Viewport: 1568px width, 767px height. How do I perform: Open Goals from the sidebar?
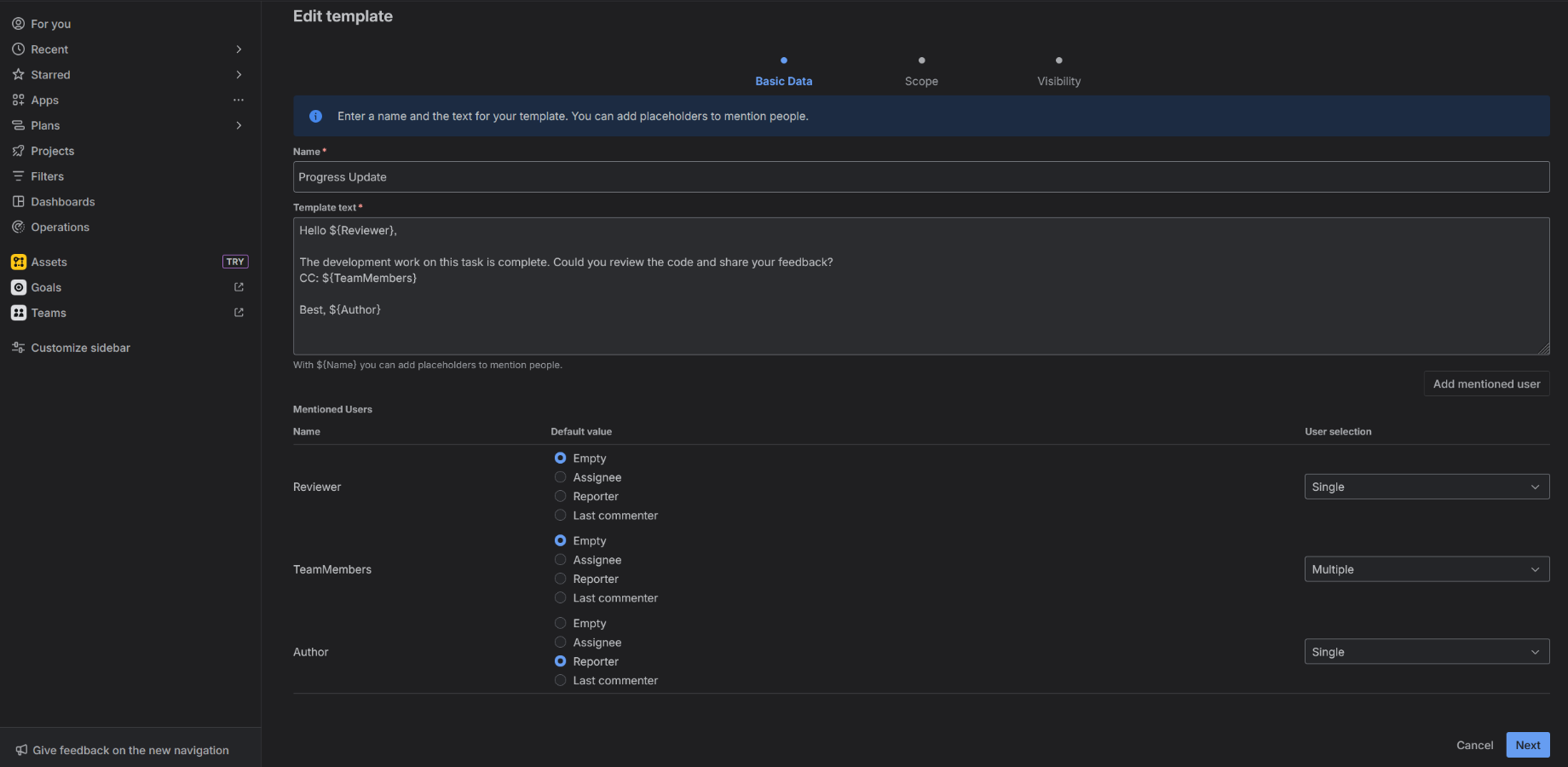tap(45, 287)
